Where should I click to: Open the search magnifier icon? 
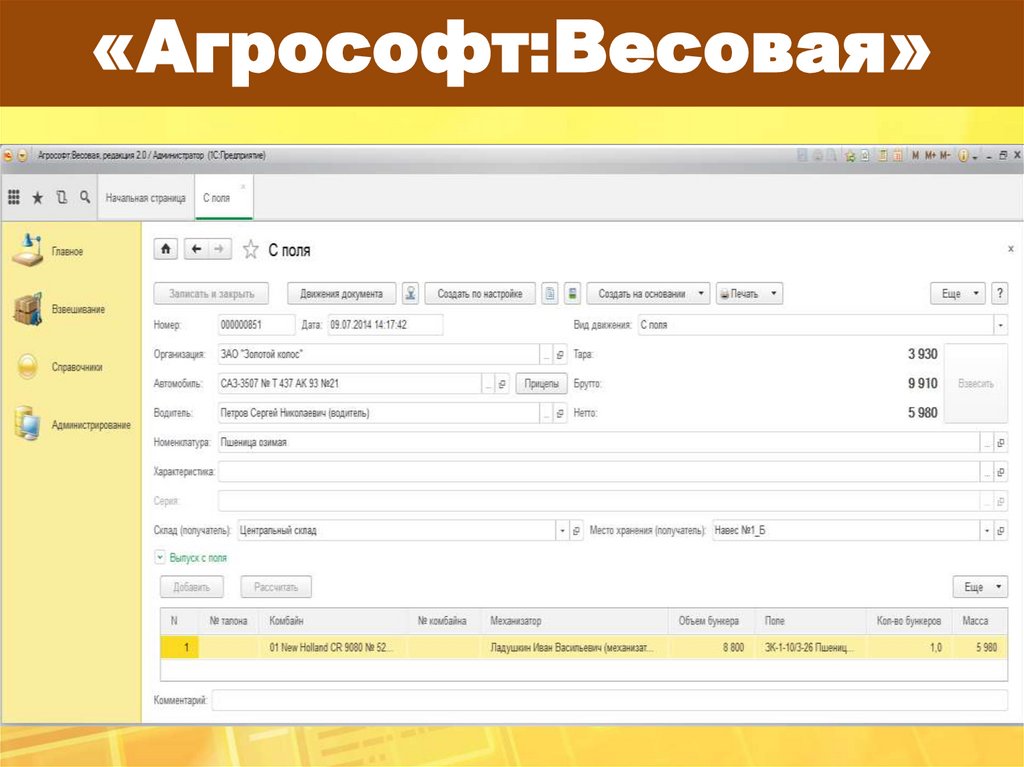click(x=85, y=197)
